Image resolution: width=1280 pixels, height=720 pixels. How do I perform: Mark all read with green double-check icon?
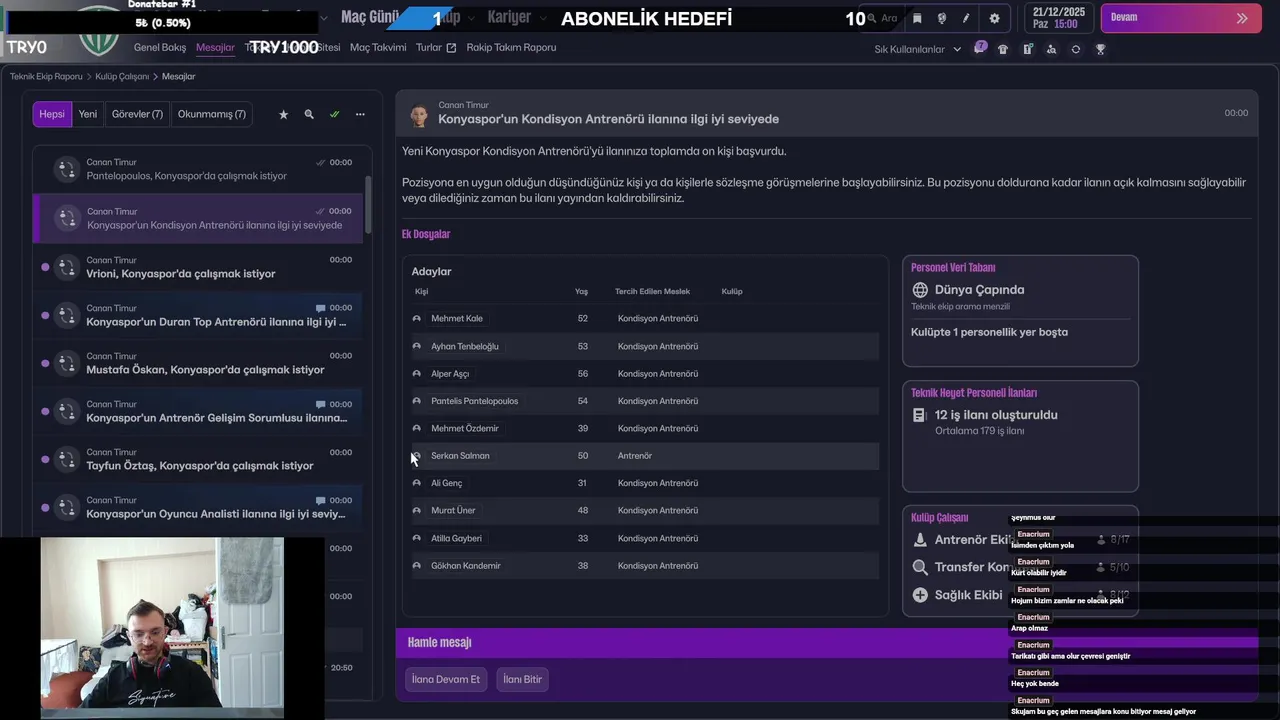(x=334, y=114)
